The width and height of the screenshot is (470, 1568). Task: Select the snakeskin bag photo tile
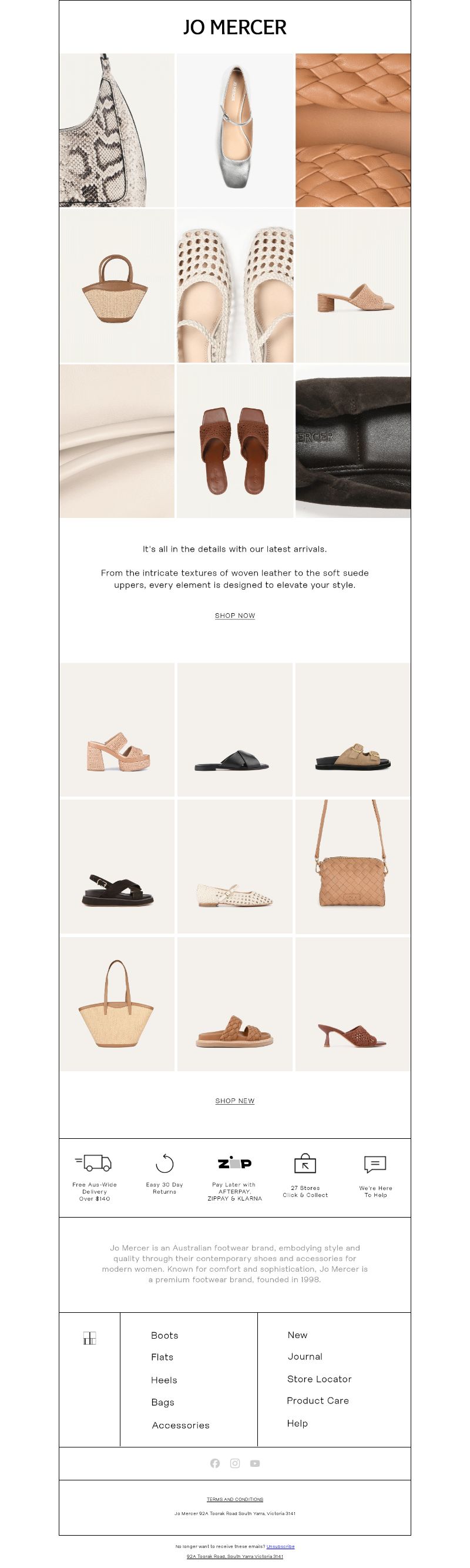[x=117, y=131]
